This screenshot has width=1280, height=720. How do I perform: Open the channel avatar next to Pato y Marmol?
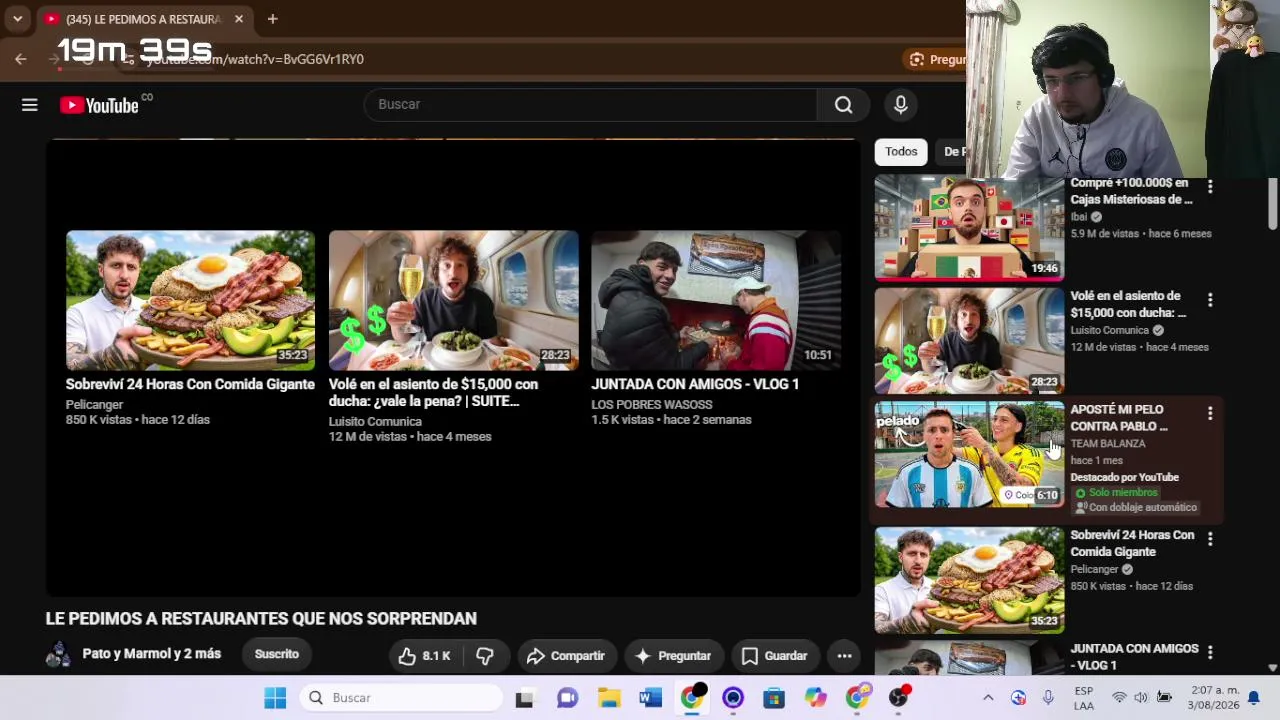pos(59,654)
